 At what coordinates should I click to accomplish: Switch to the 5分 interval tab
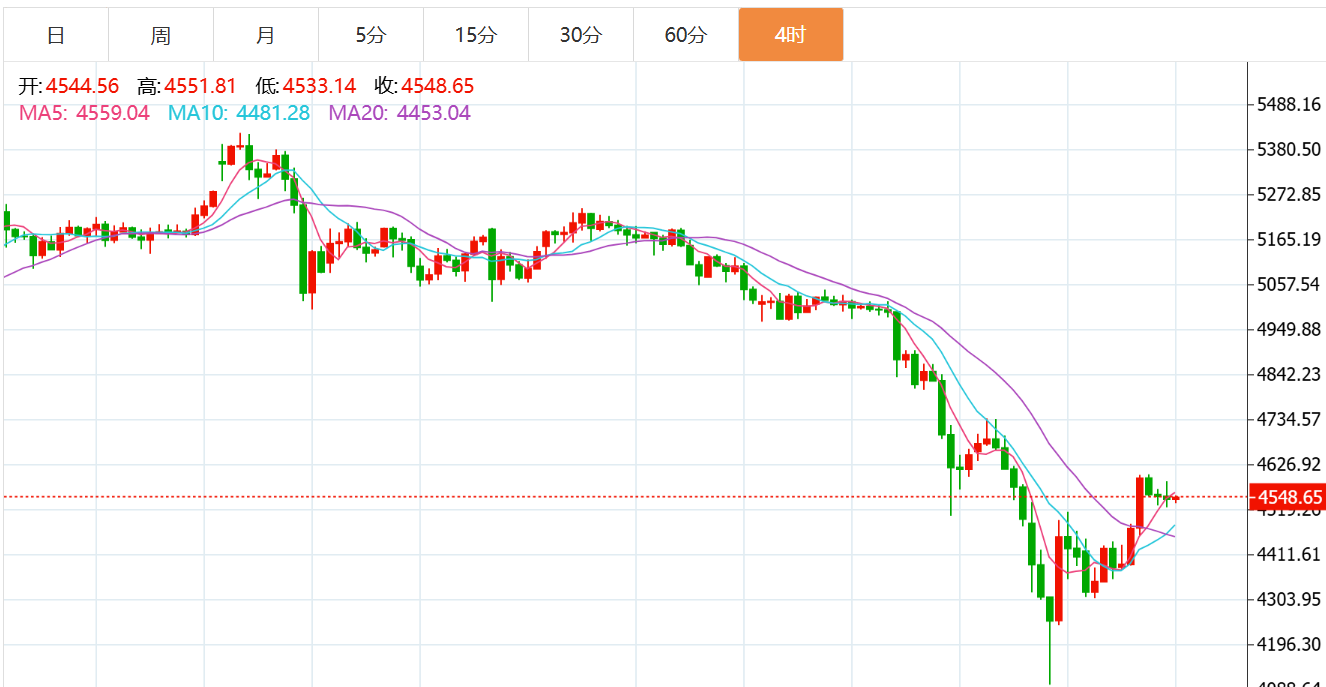coord(370,35)
